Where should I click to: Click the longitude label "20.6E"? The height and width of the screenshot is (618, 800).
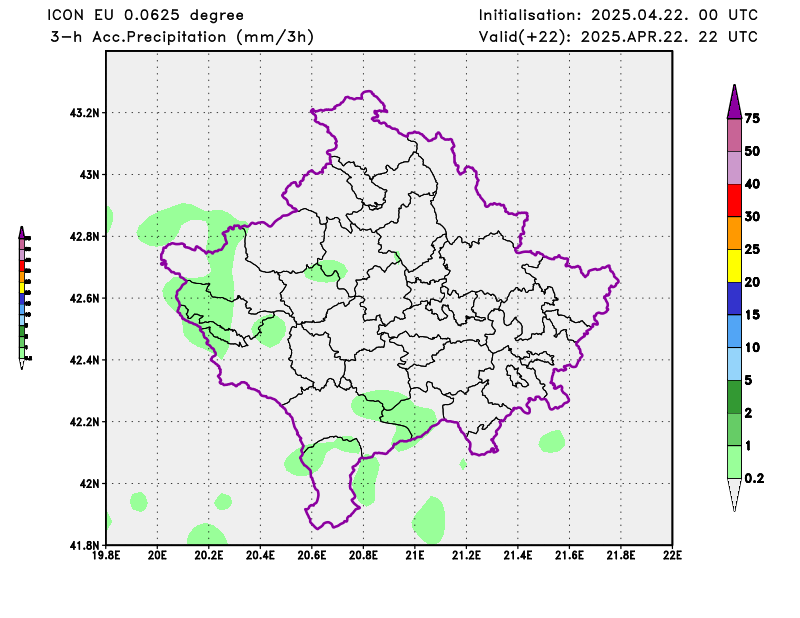click(312, 555)
